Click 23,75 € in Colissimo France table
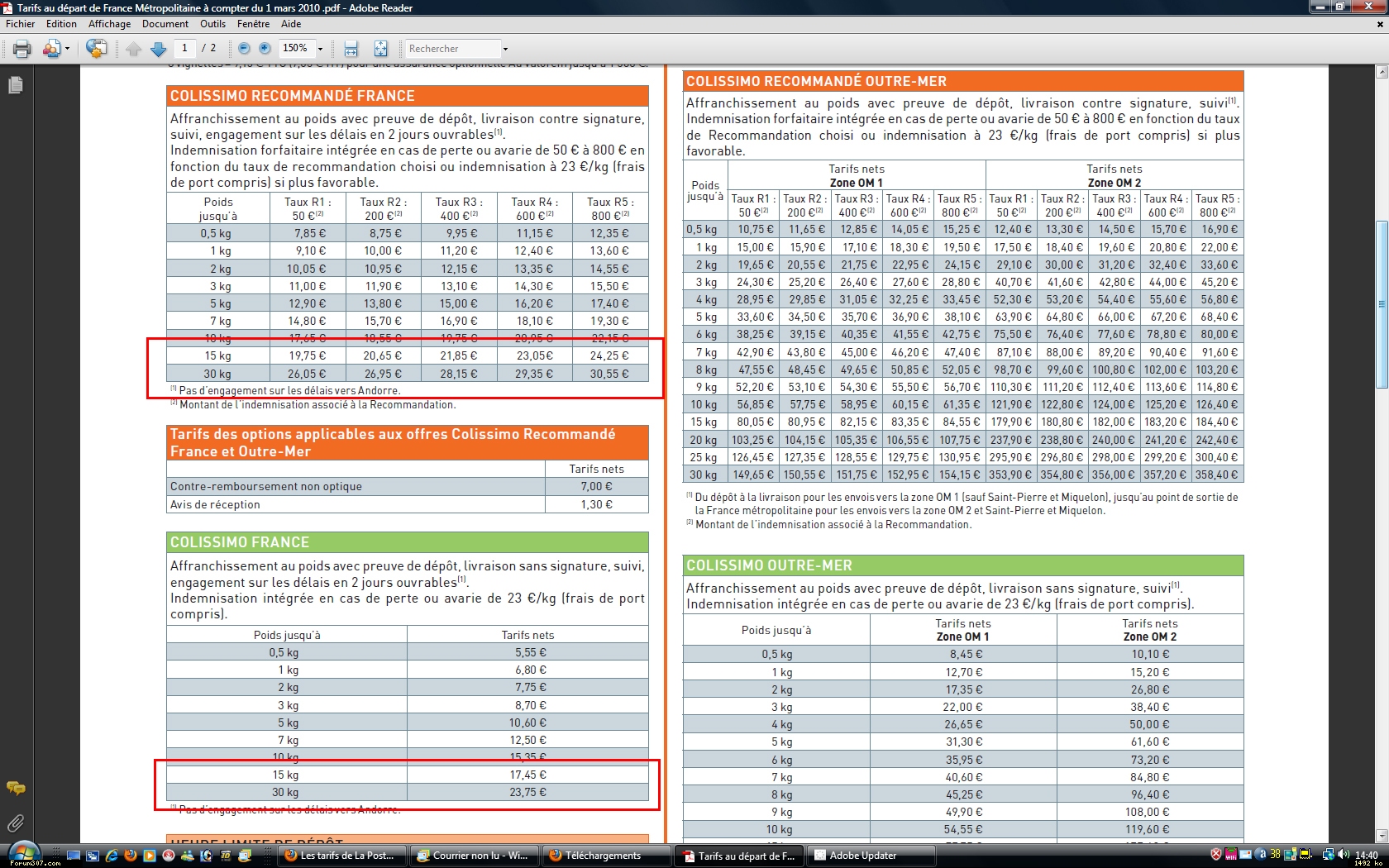The image size is (1389, 868). pos(528,793)
